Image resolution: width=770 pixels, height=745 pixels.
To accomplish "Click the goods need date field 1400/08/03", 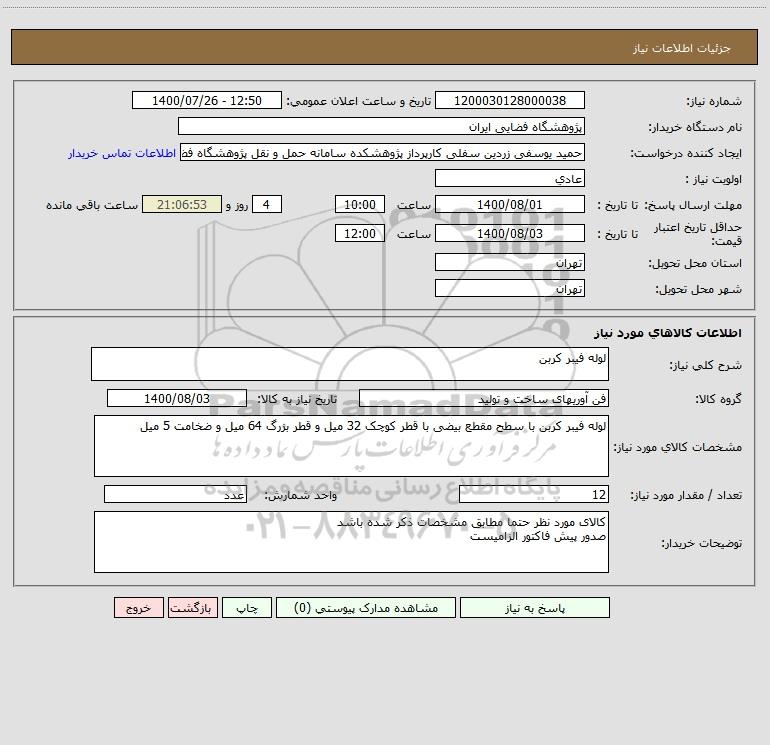I will point(177,398).
